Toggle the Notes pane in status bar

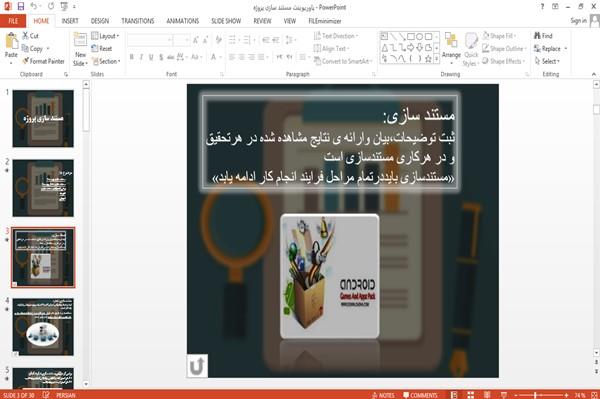point(383,395)
